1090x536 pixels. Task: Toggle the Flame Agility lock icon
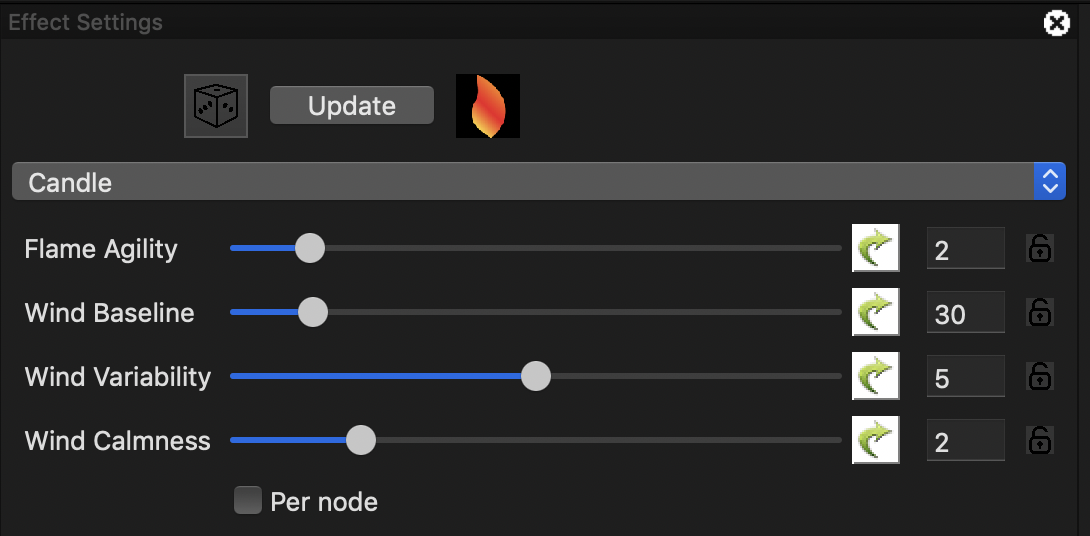point(1040,248)
